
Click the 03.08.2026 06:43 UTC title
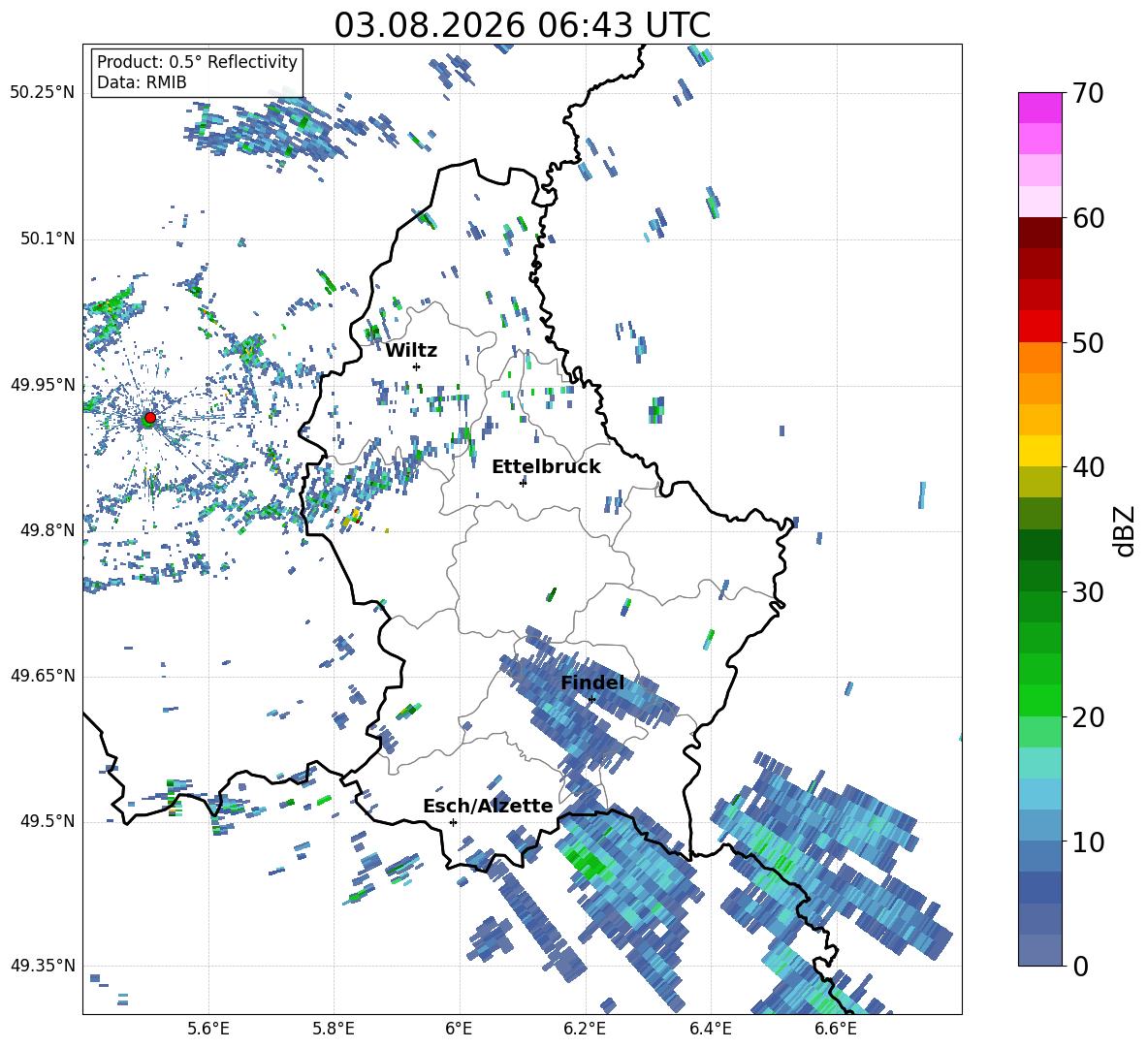pyautogui.click(x=522, y=25)
